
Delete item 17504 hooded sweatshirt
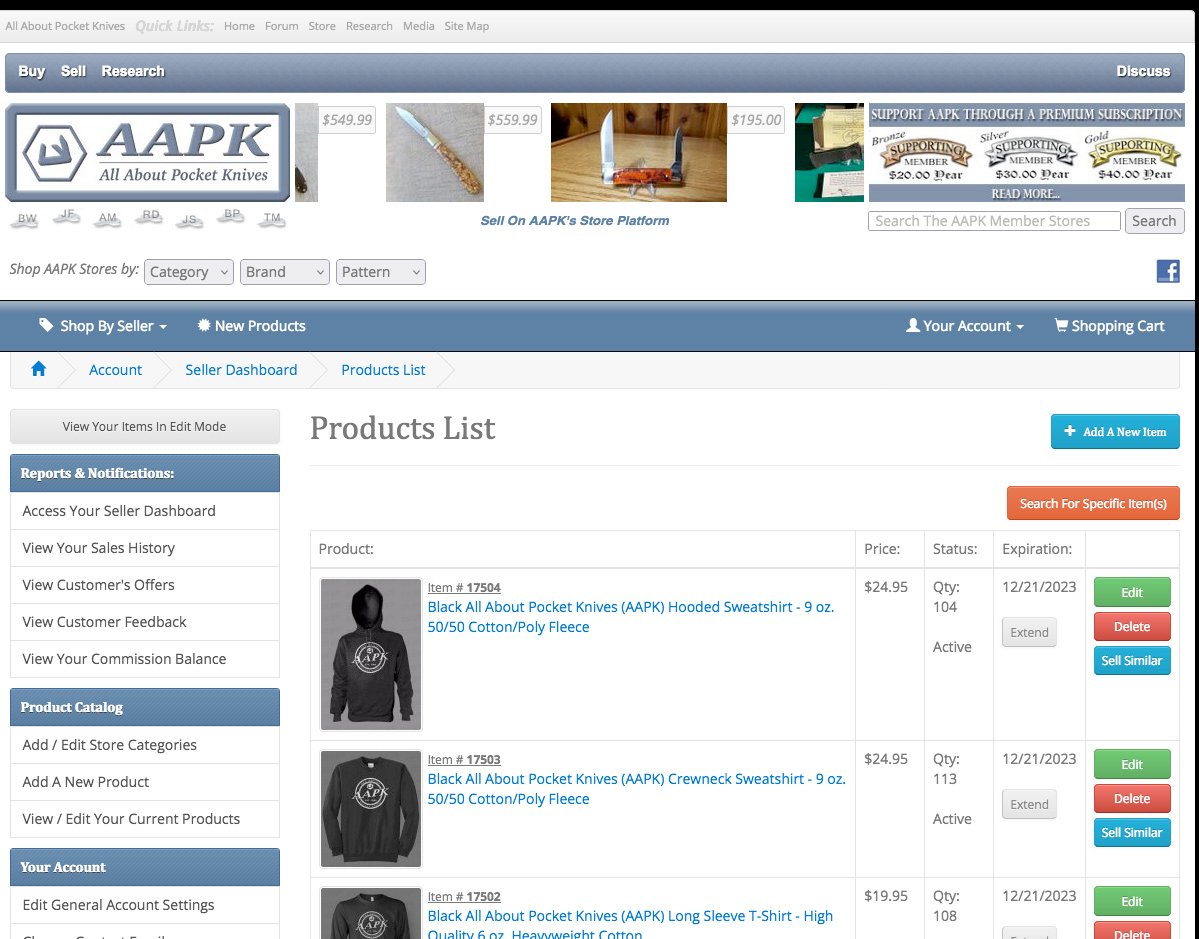[1132, 626]
